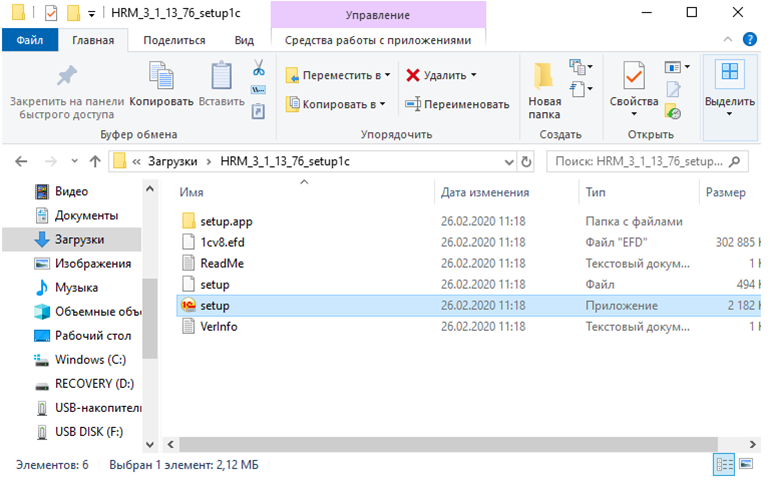The height and width of the screenshot is (483, 774).
Task: Switch to details view in status bar
Action: click(724, 464)
